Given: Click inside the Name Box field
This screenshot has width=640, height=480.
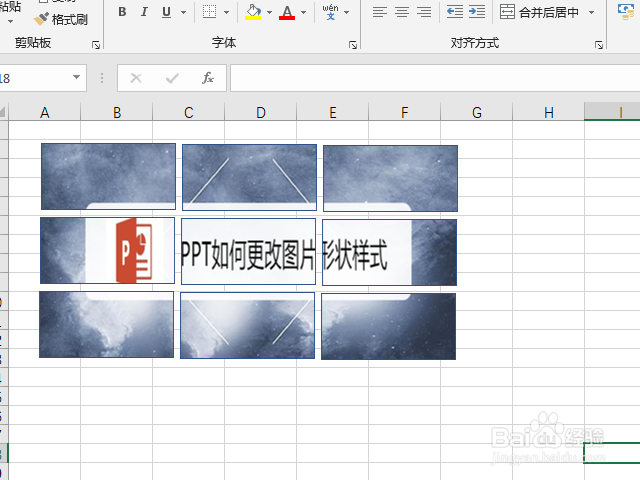Looking at the screenshot, I should click(x=35, y=78).
